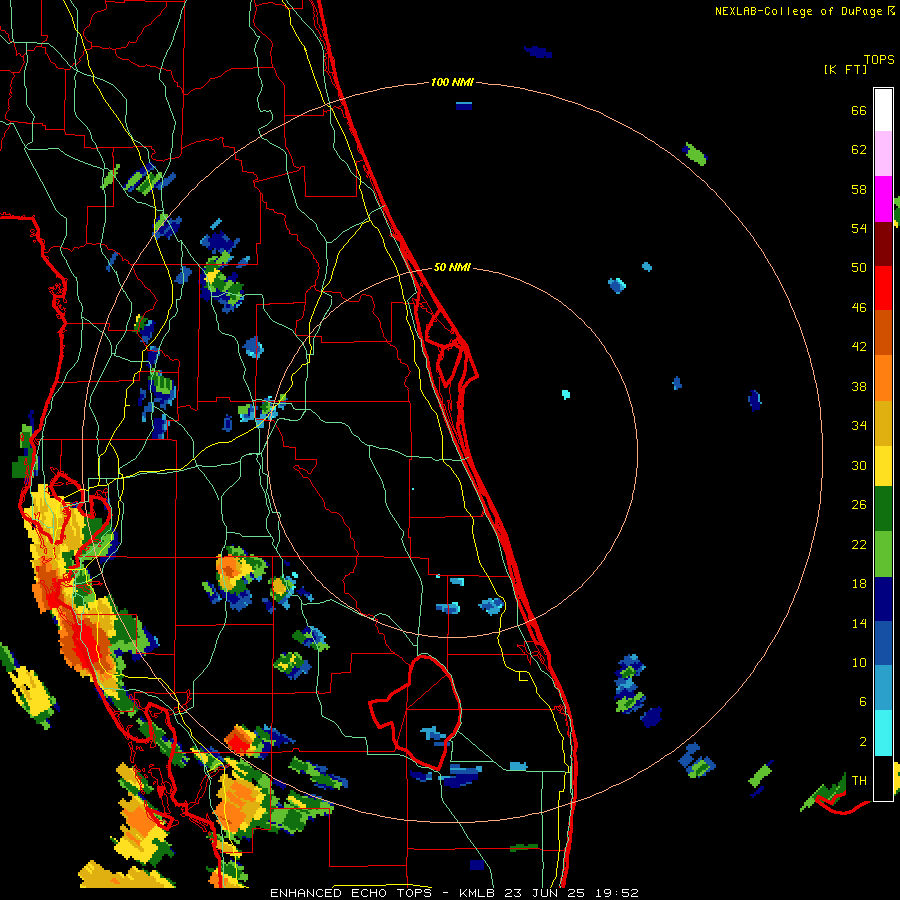Pick the burnt orange swatch near 42
900x900 pixels.
883,332
